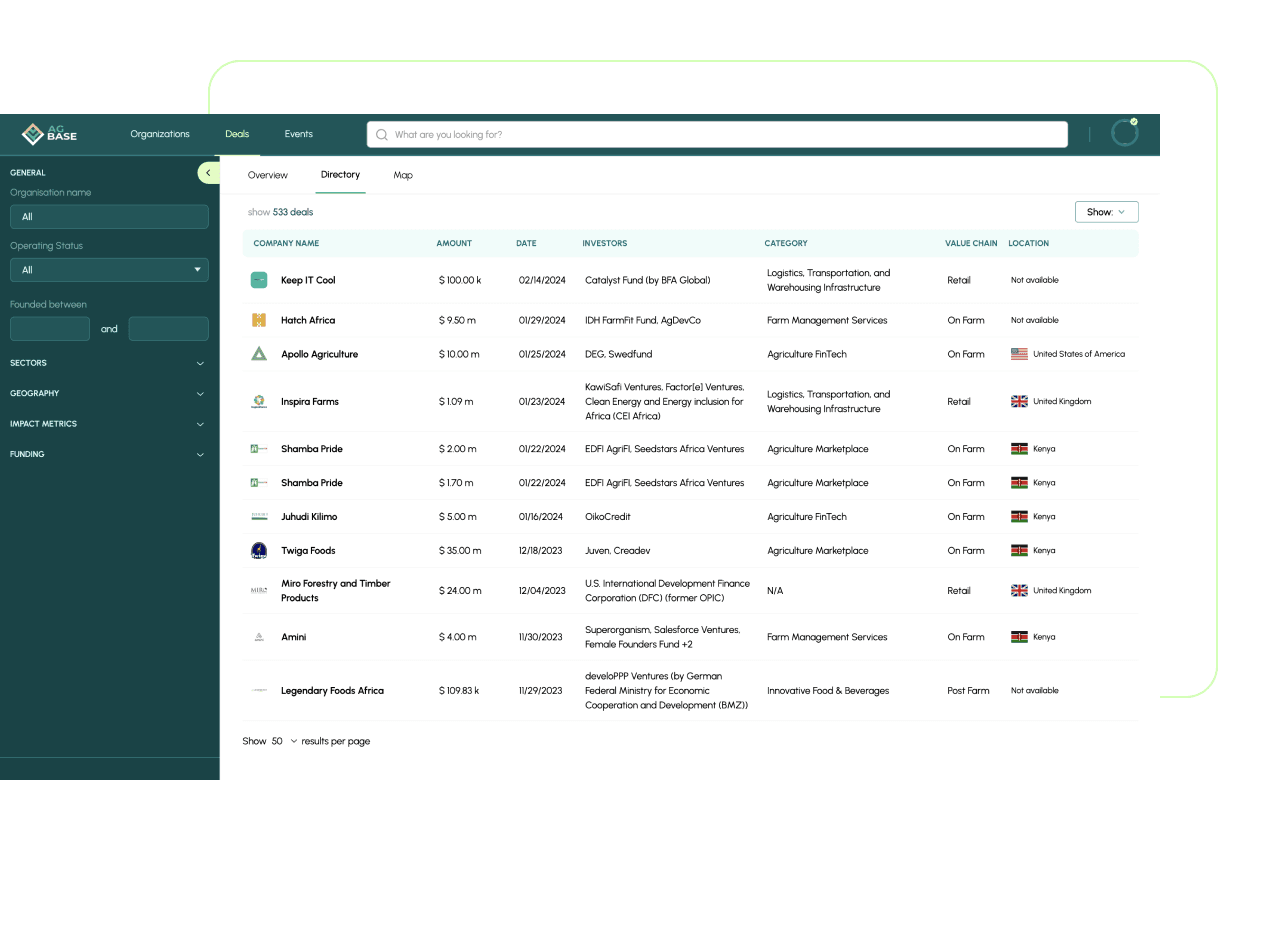Click the Twiga Foods logo
Image resolution: width=1281 pixels, height=934 pixels.
tap(259, 550)
